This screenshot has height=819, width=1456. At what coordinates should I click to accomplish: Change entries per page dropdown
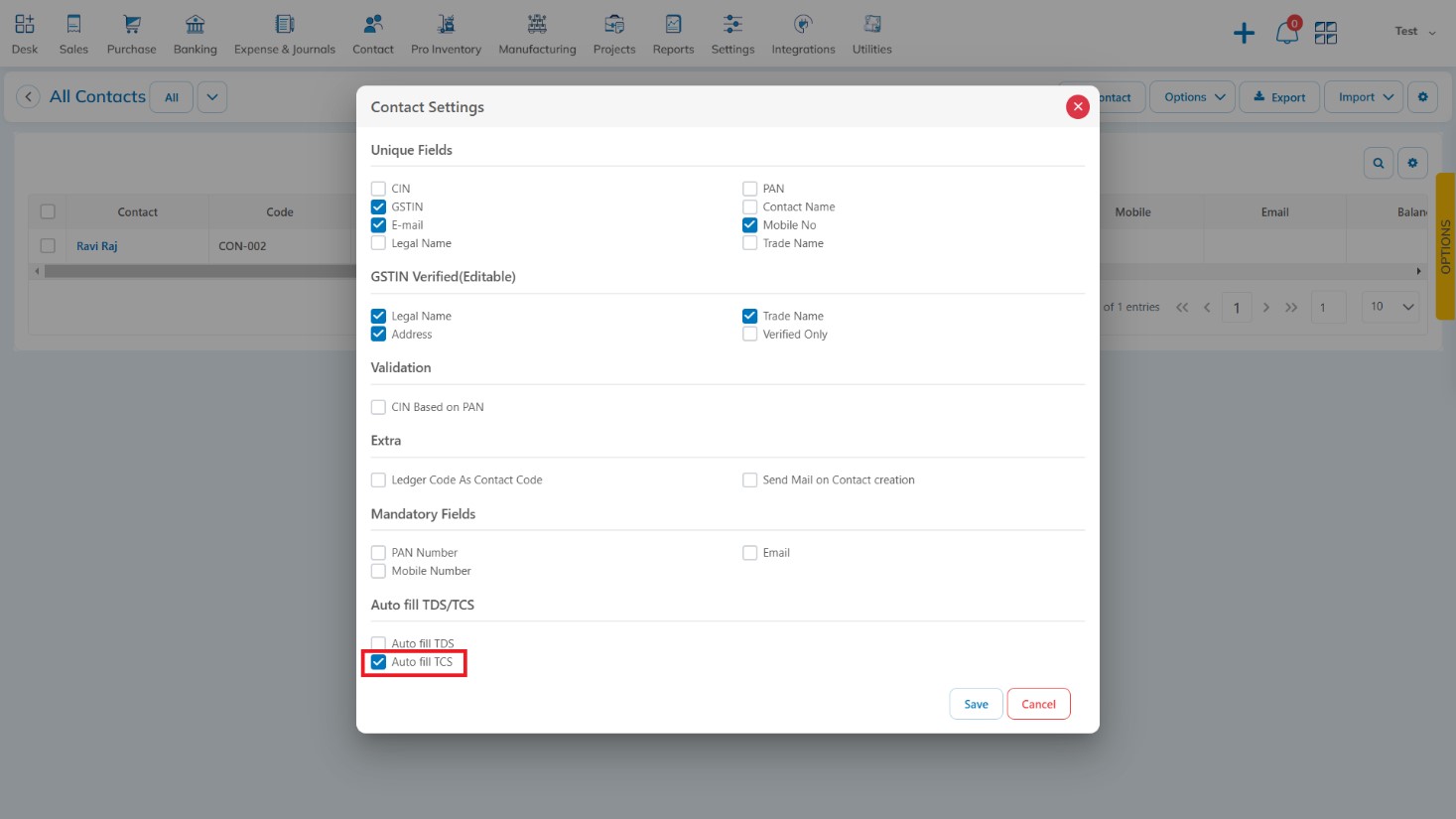[x=1391, y=307]
